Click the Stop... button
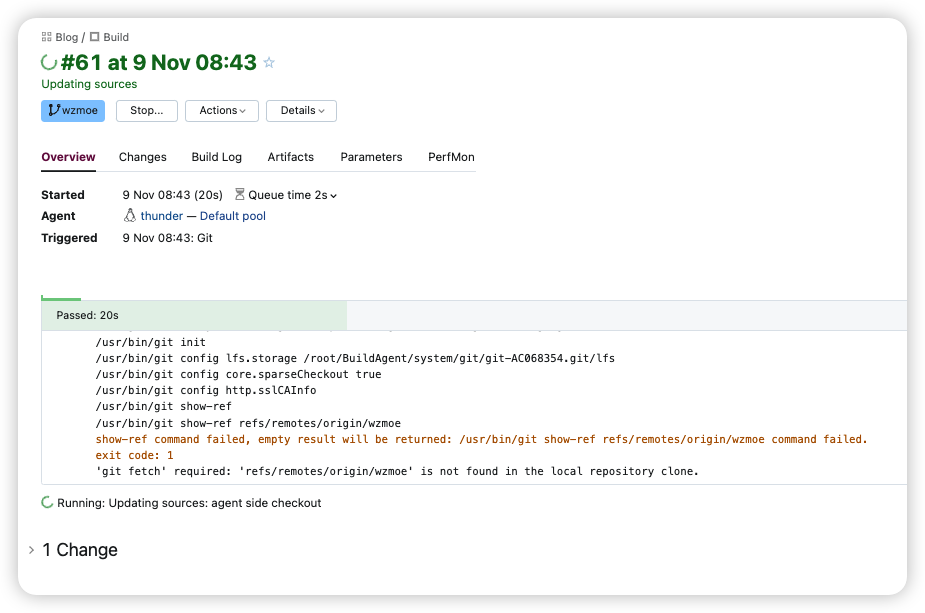Screen dimensions: 925x613 (x=147, y=111)
